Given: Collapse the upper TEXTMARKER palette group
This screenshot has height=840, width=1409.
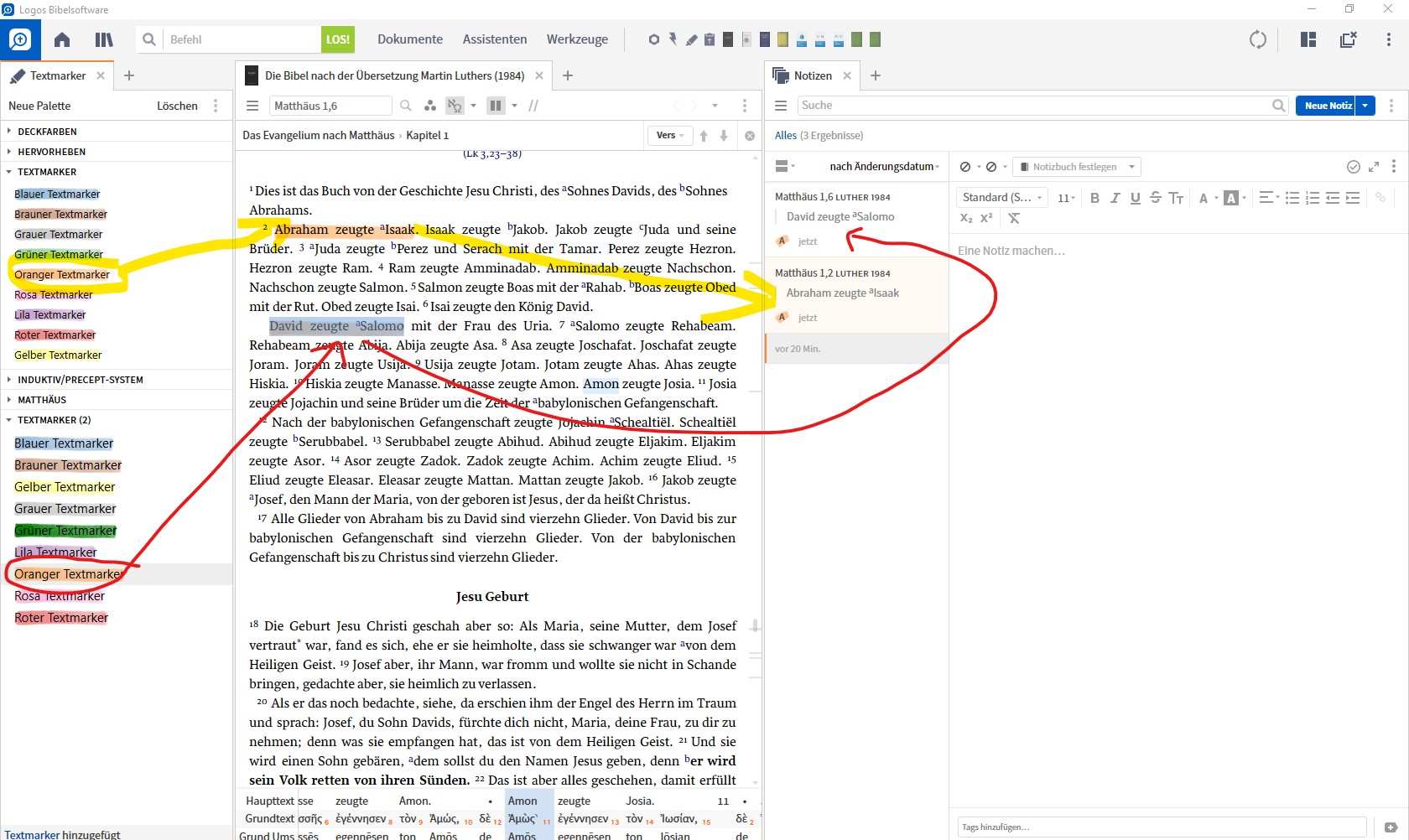Looking at the screenshot, I should [47, 172].
